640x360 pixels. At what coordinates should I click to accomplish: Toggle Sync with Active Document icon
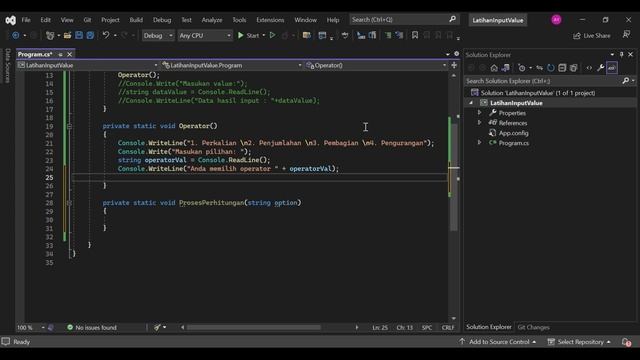540,68
